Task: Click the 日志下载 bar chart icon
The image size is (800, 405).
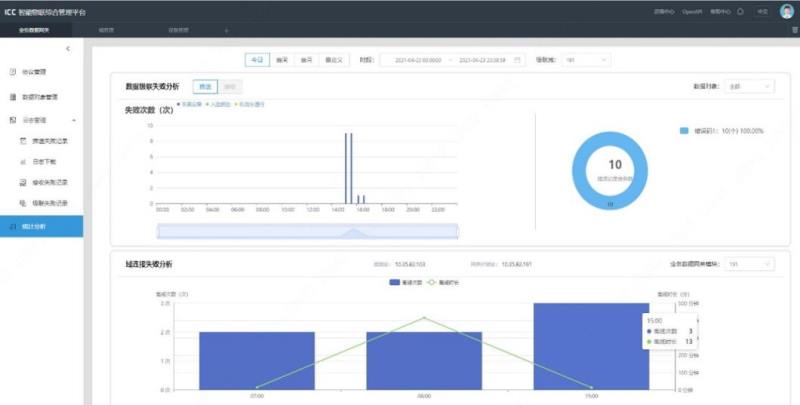Action: click(23, 162)
